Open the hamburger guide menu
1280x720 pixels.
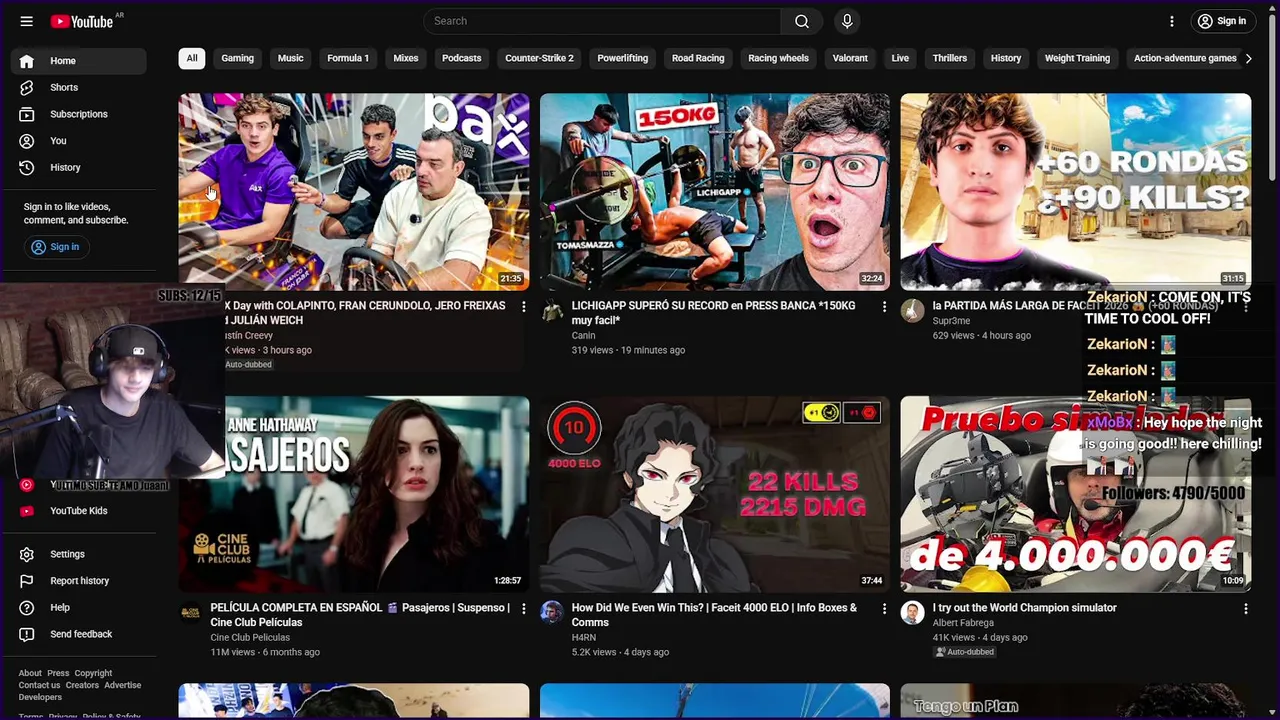click(27, 21)
